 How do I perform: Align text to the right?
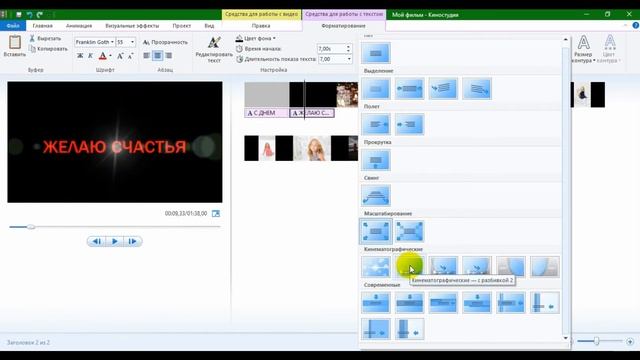point(169,56)
